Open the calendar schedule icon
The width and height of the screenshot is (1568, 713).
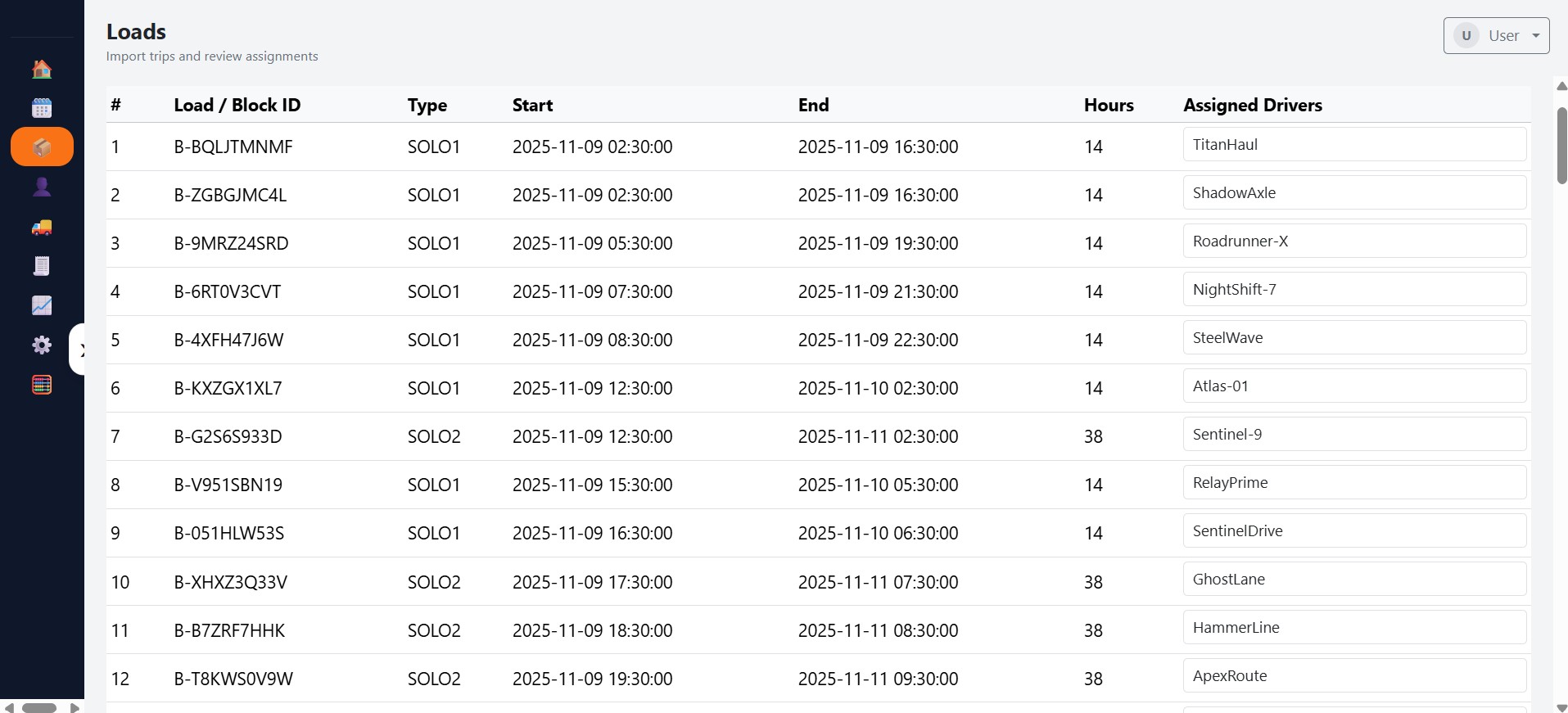[x=42, y=108]
